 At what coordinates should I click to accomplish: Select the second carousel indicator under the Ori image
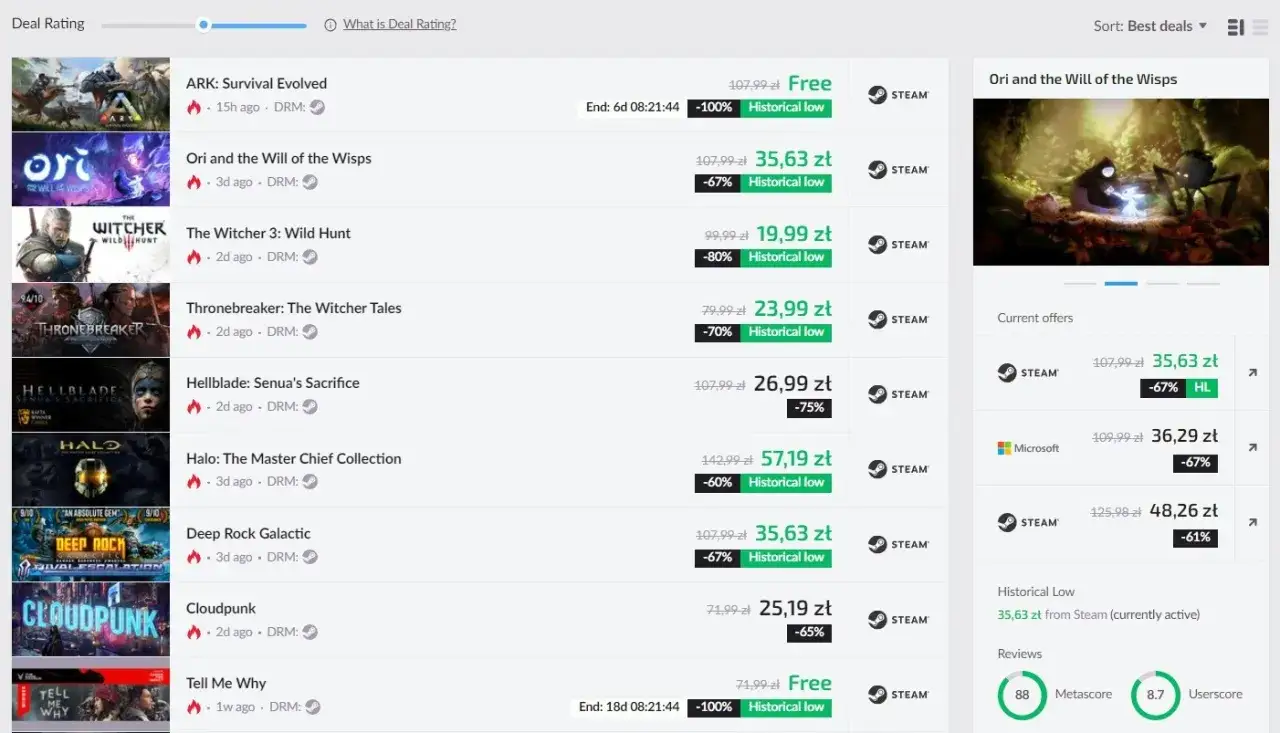[1120, 283]
